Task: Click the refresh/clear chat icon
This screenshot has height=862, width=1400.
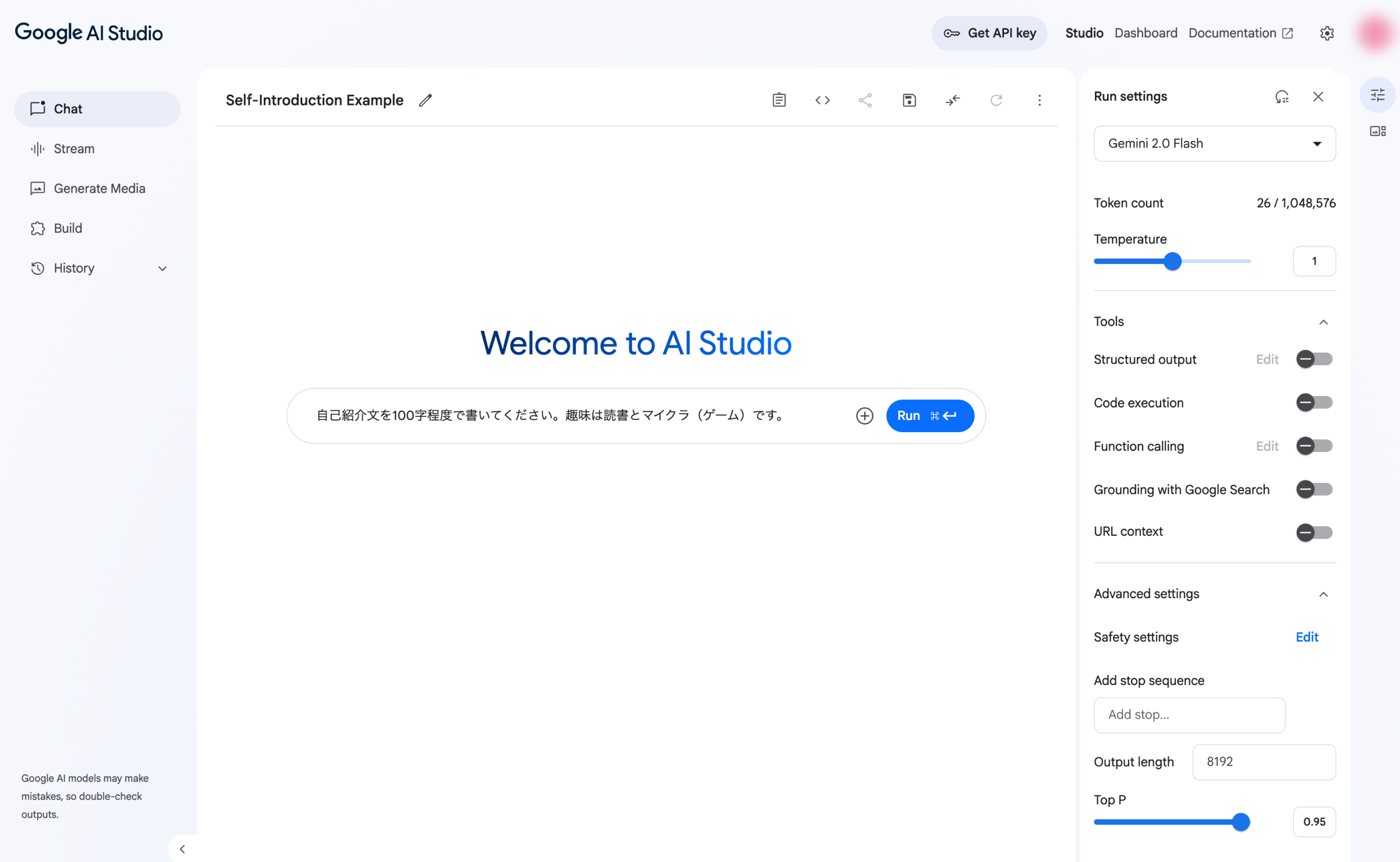Action: click(x=996, y=100)
